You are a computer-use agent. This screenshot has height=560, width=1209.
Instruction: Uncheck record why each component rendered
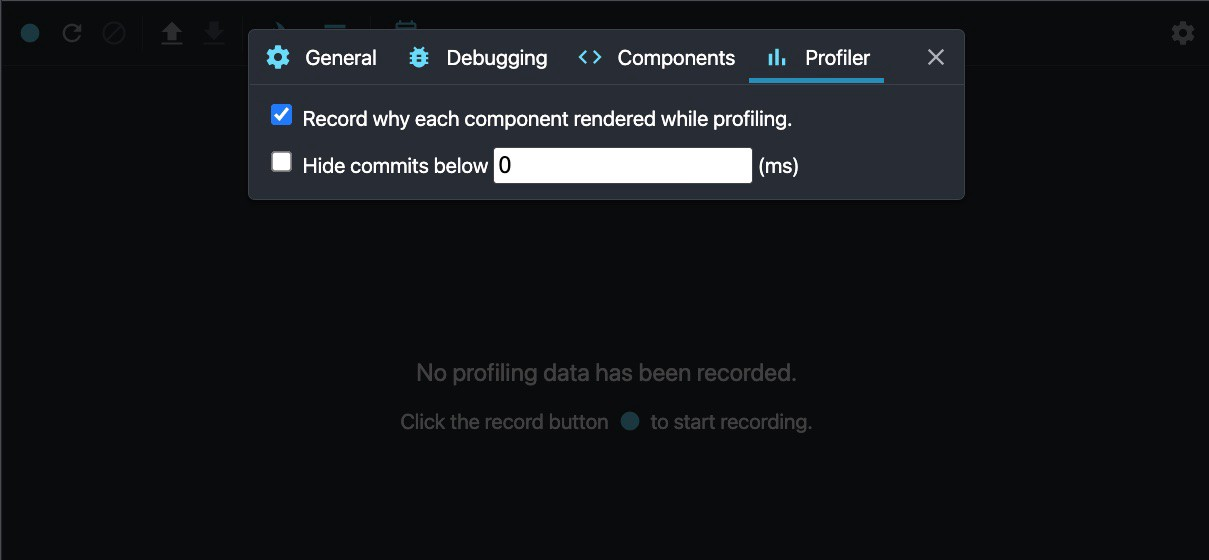click(282, 116)
